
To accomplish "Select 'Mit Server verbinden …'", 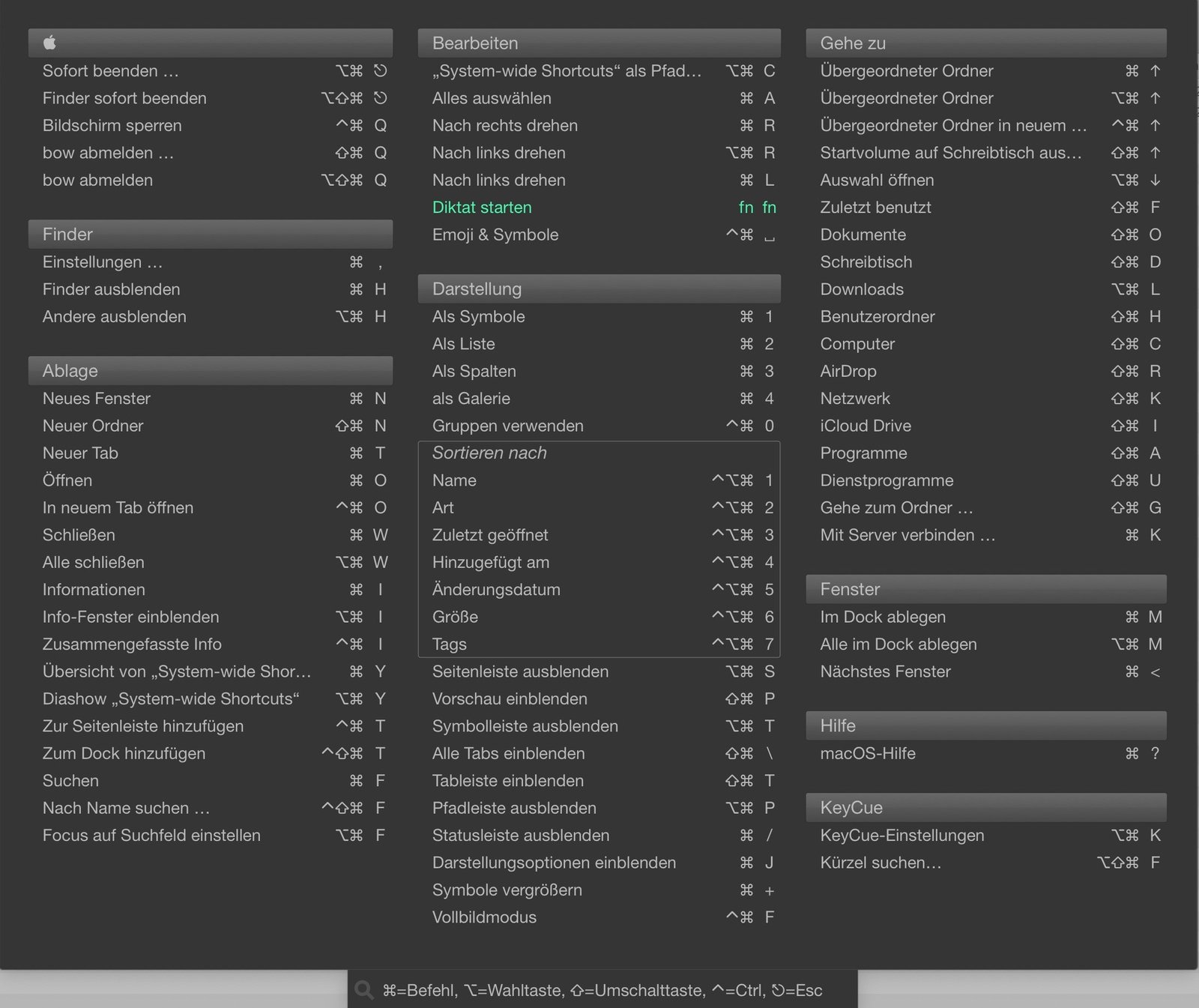I will coord(986,535).
